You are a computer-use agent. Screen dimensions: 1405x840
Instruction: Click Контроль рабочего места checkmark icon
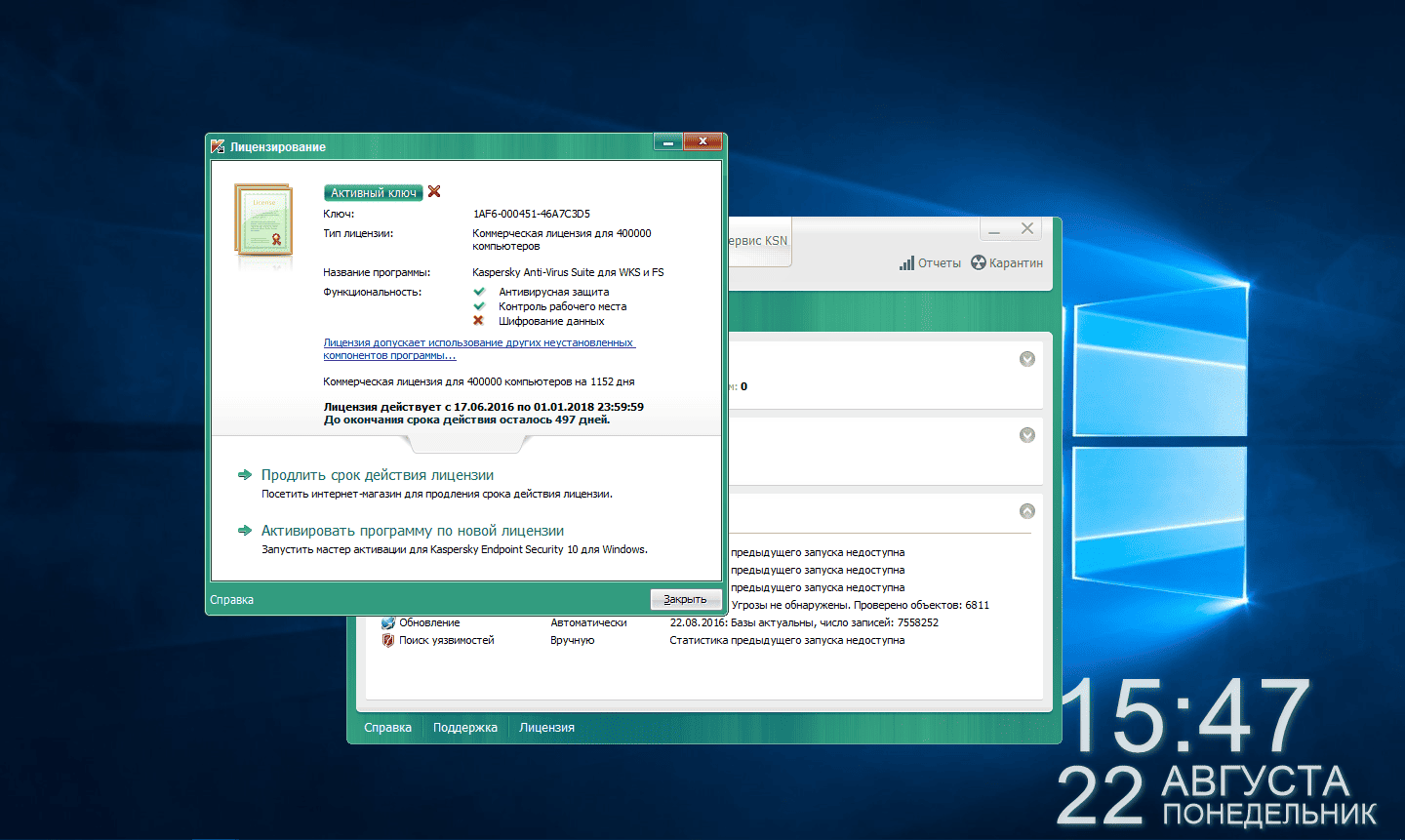pyautogui.click(x=479, y=306)
